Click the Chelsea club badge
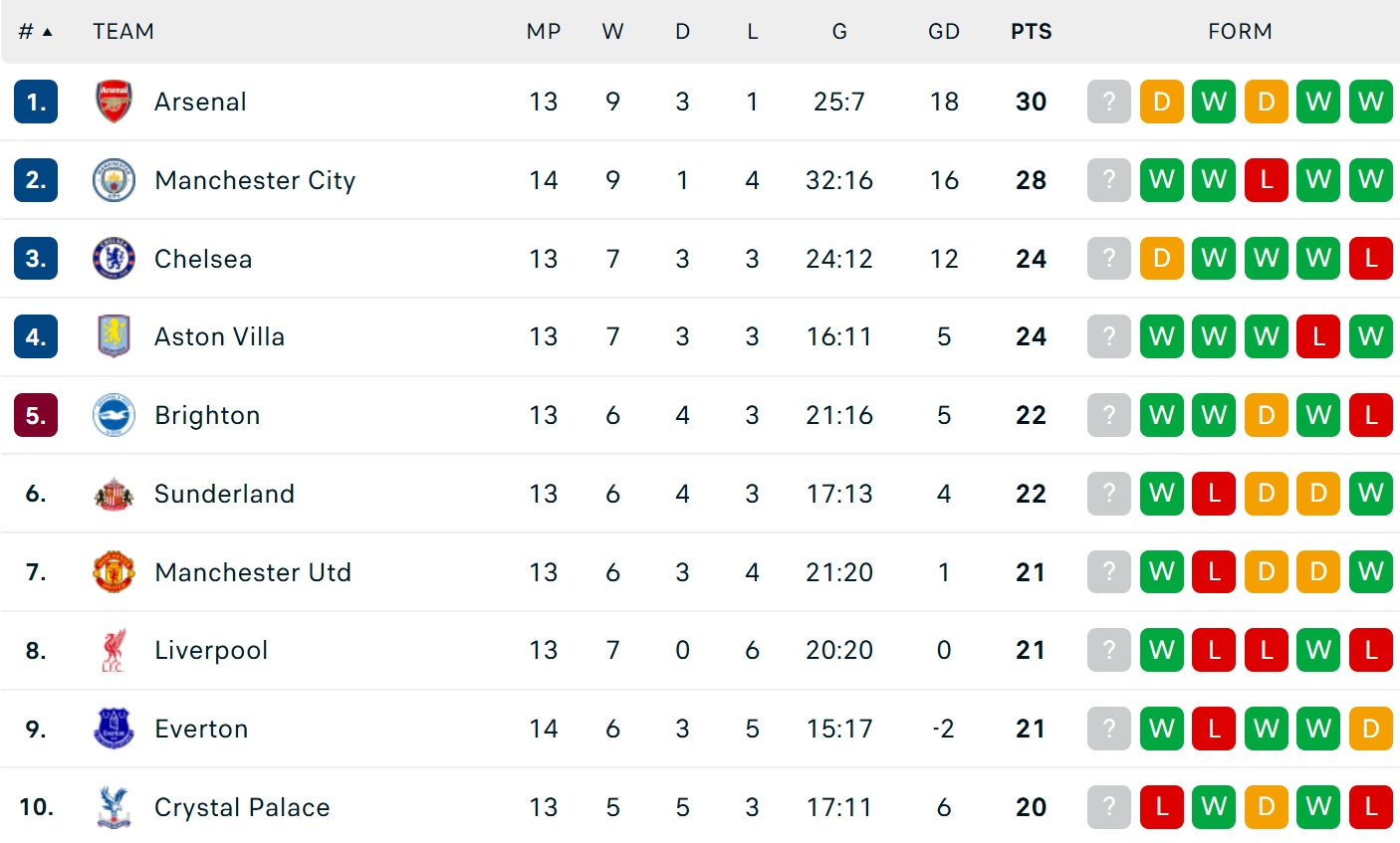Screen dimensions: 1400x843 pyautogui.click(x=114, y=259)
